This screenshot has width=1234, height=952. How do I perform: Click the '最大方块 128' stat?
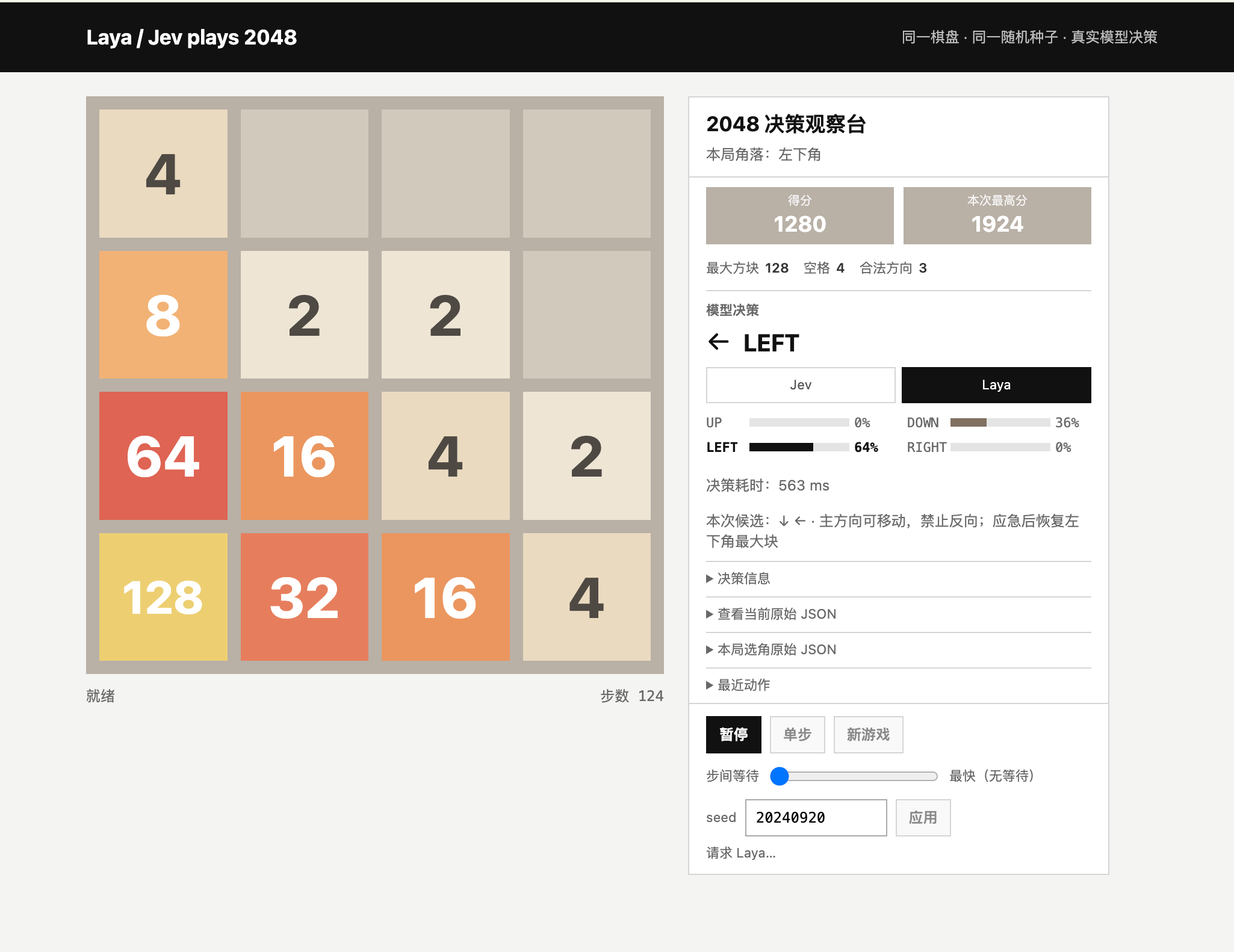click(x=747, y=268)
